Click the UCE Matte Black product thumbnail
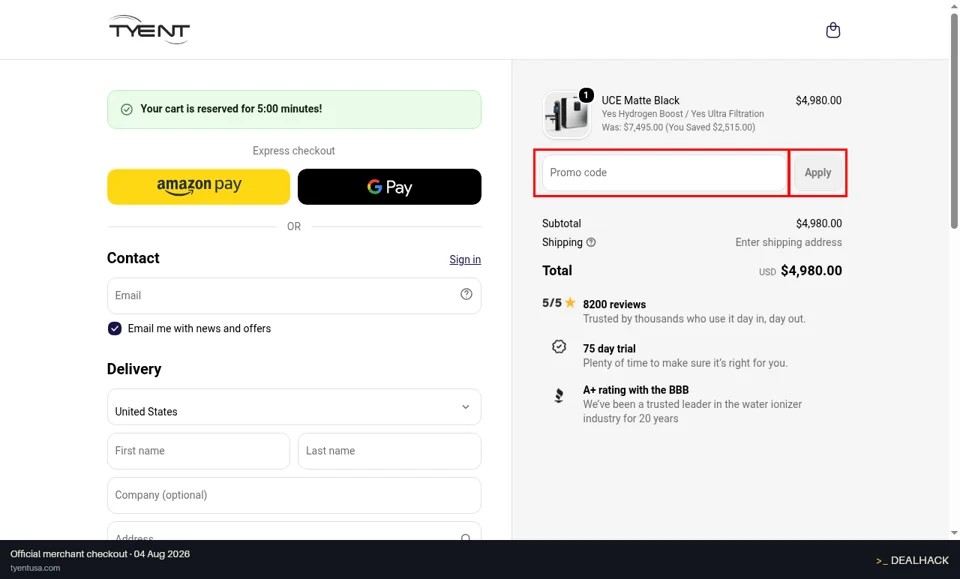 pyautogui.click(x=567, y=114)
